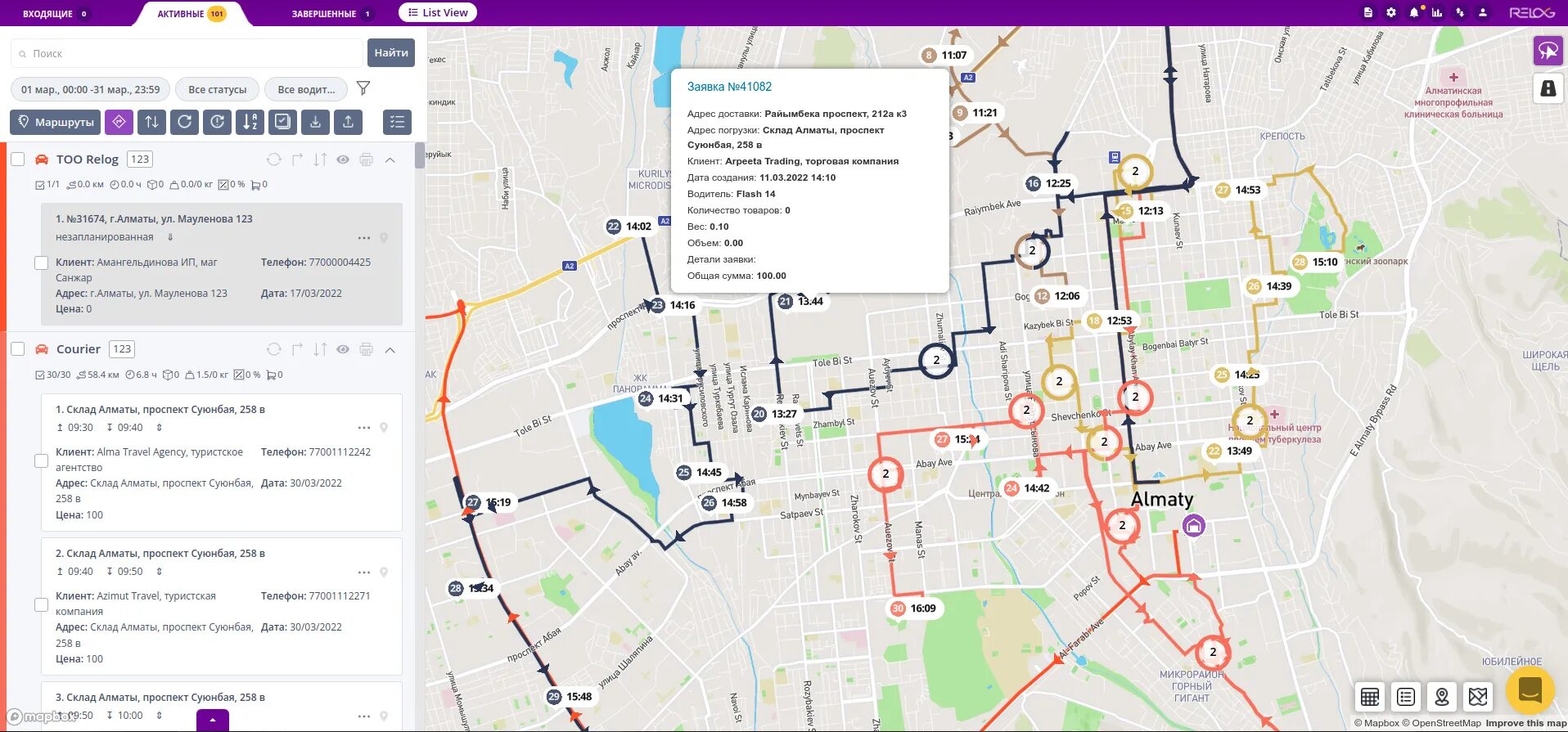Open the date range filter 01 мар.–31 мар.
1568x732 pixels.
coord(90,89)
